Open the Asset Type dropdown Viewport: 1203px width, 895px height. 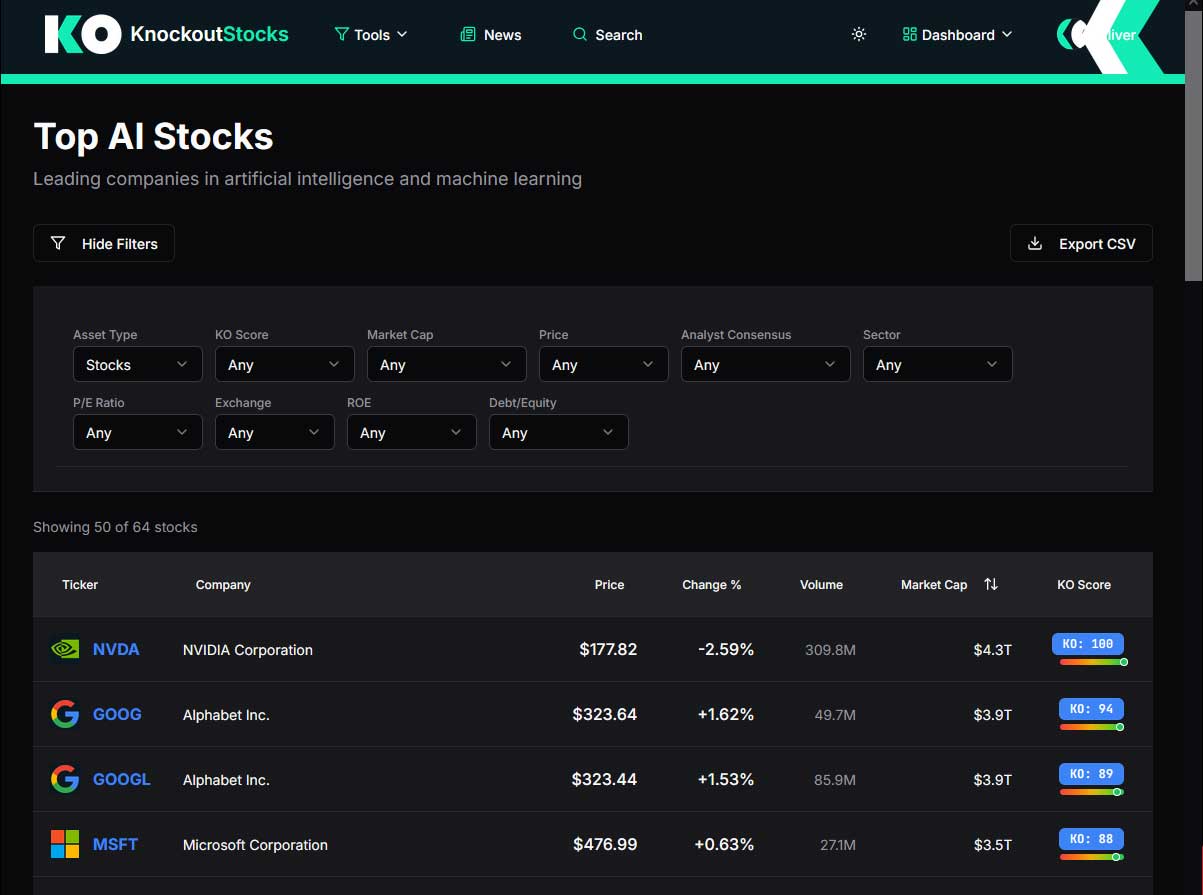137,364
